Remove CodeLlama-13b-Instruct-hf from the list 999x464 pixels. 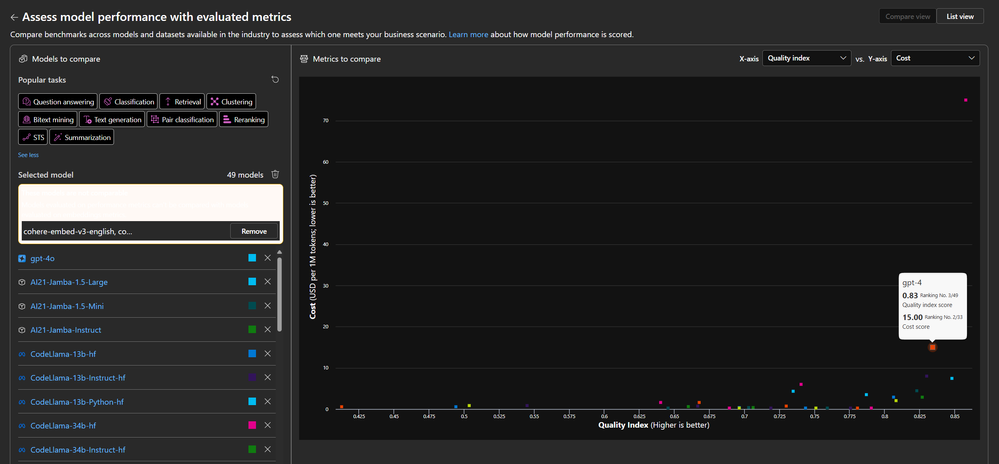[268, 377]
